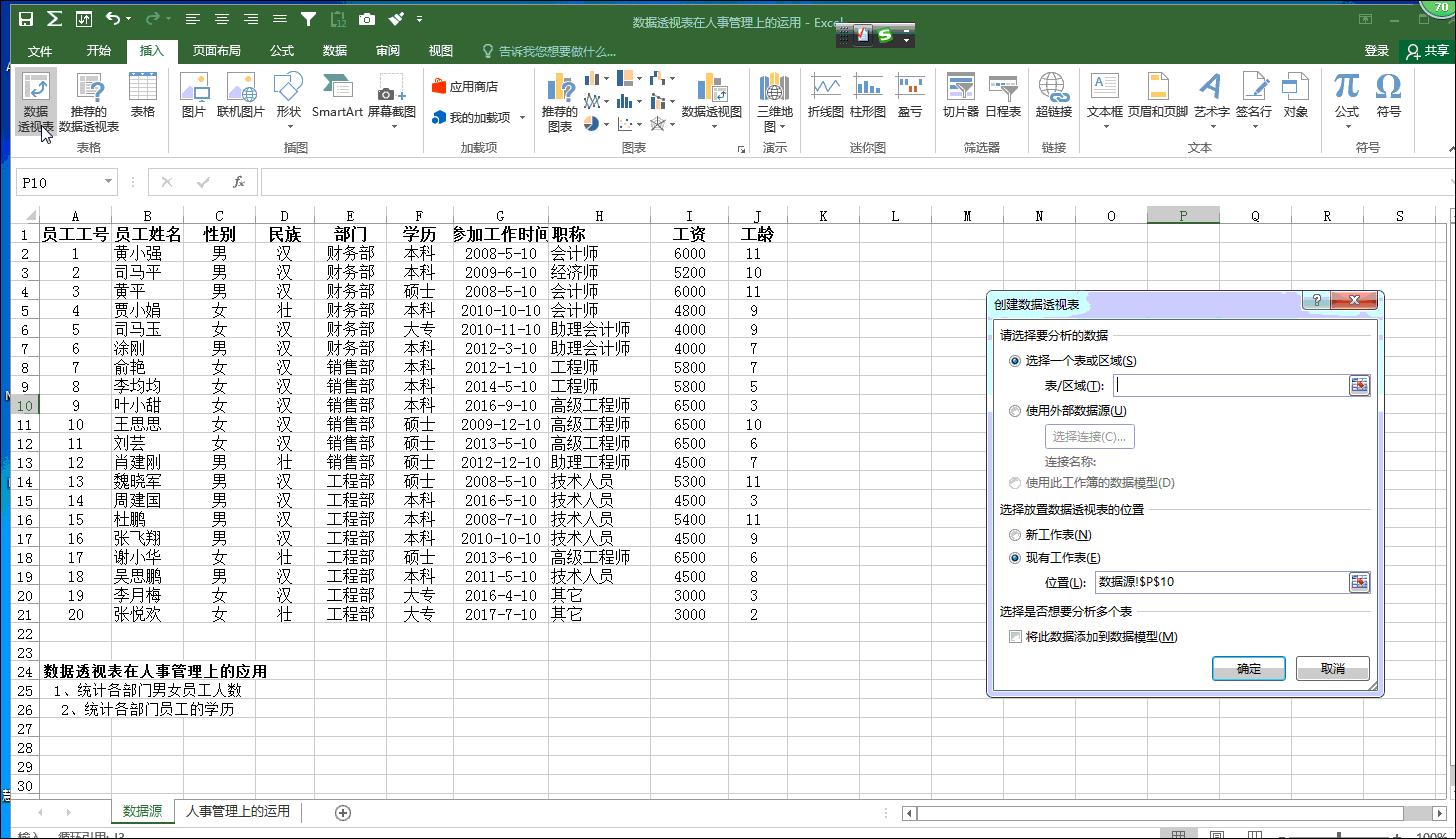
Task: Click the Sign in (登录) link
Action: (1377, 51)
